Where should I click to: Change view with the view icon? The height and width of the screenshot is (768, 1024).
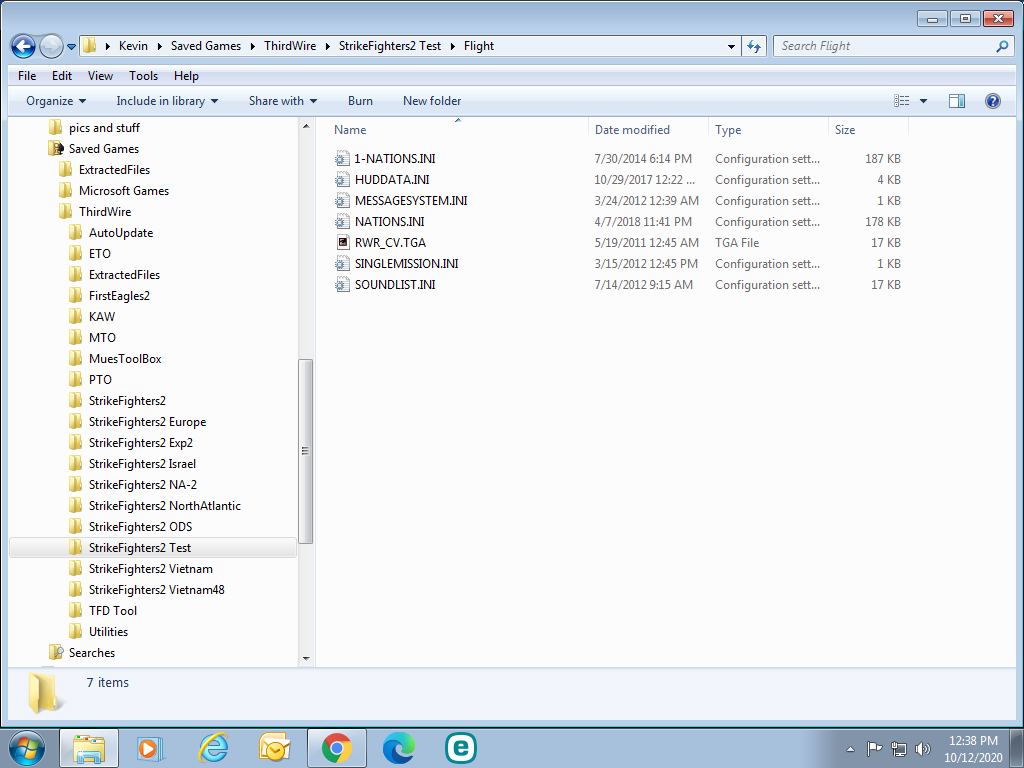click(902, 101)
